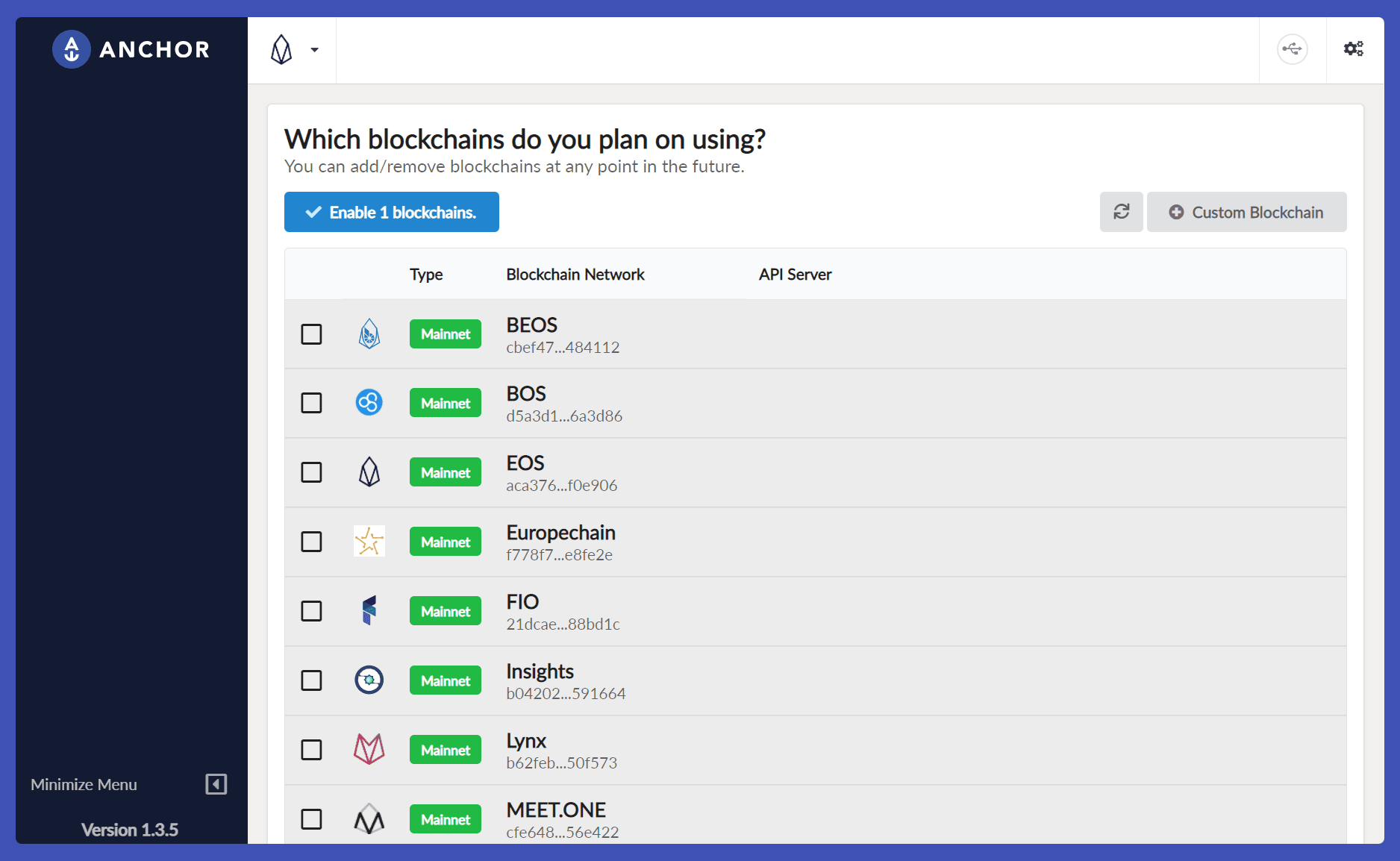Click the Lynx logo icon
The image size is (1400, 861).
click(x=369, y=749)
